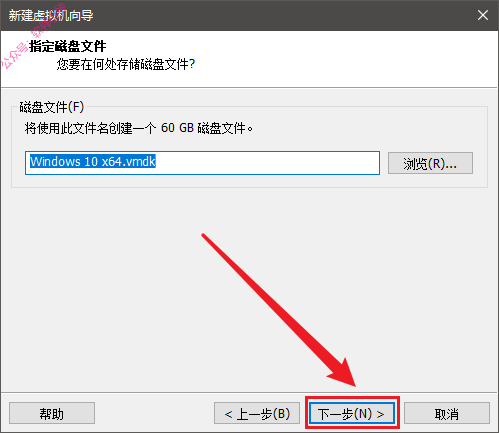The width and height of the screenshot is (499, 433).
Task: Click empty space inside disk file field
Action: (x=267, y=163)
